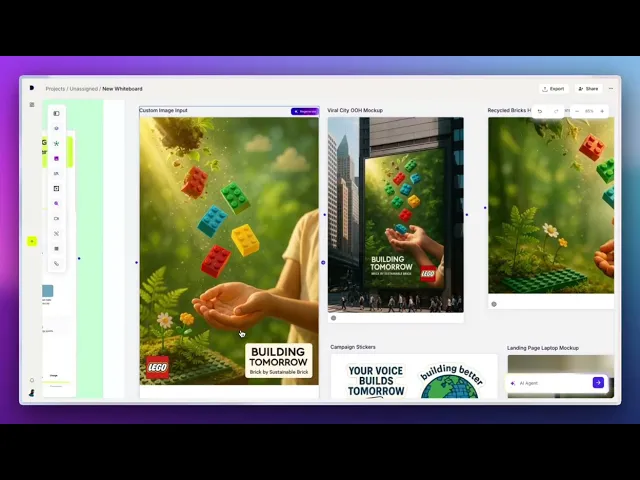Toggle the sidebar panel icon atop floating toolbar

(x=56, y=113)
